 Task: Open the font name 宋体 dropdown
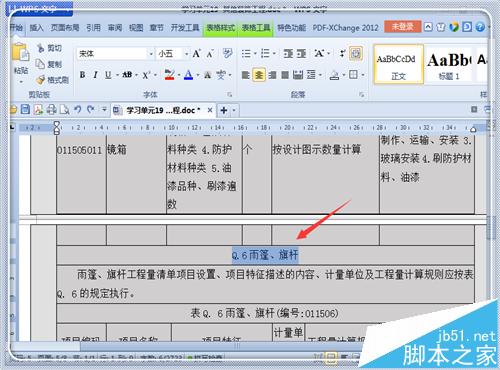click(x=151, y=54)
